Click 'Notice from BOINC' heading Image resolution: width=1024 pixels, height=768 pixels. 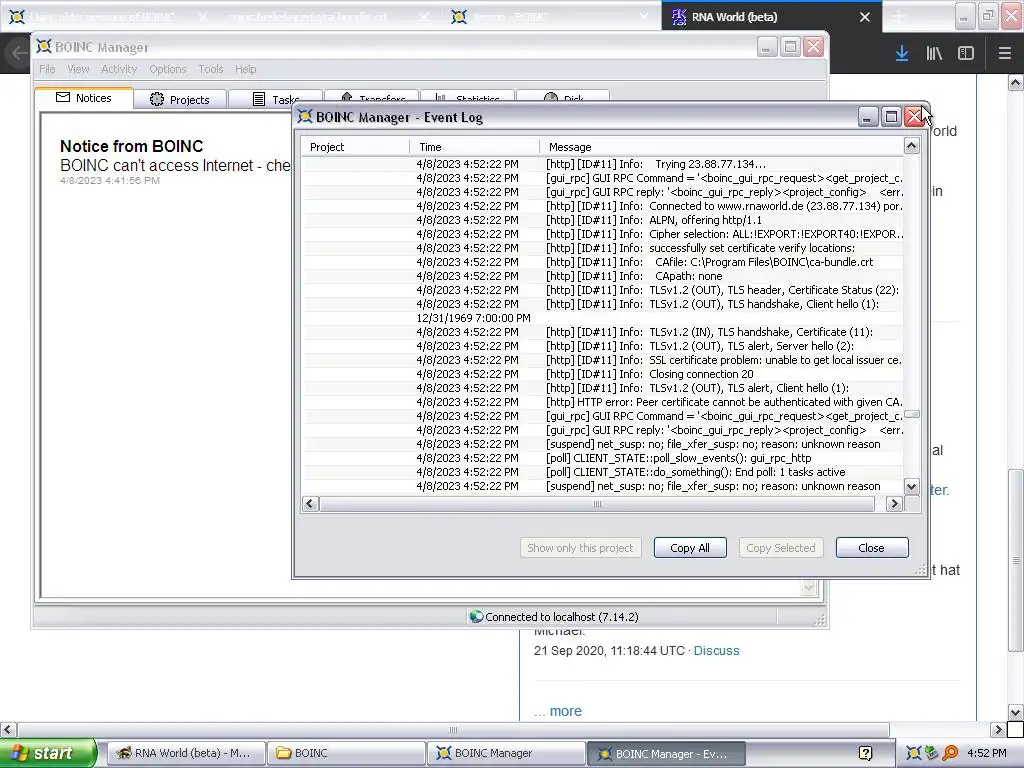131,146
